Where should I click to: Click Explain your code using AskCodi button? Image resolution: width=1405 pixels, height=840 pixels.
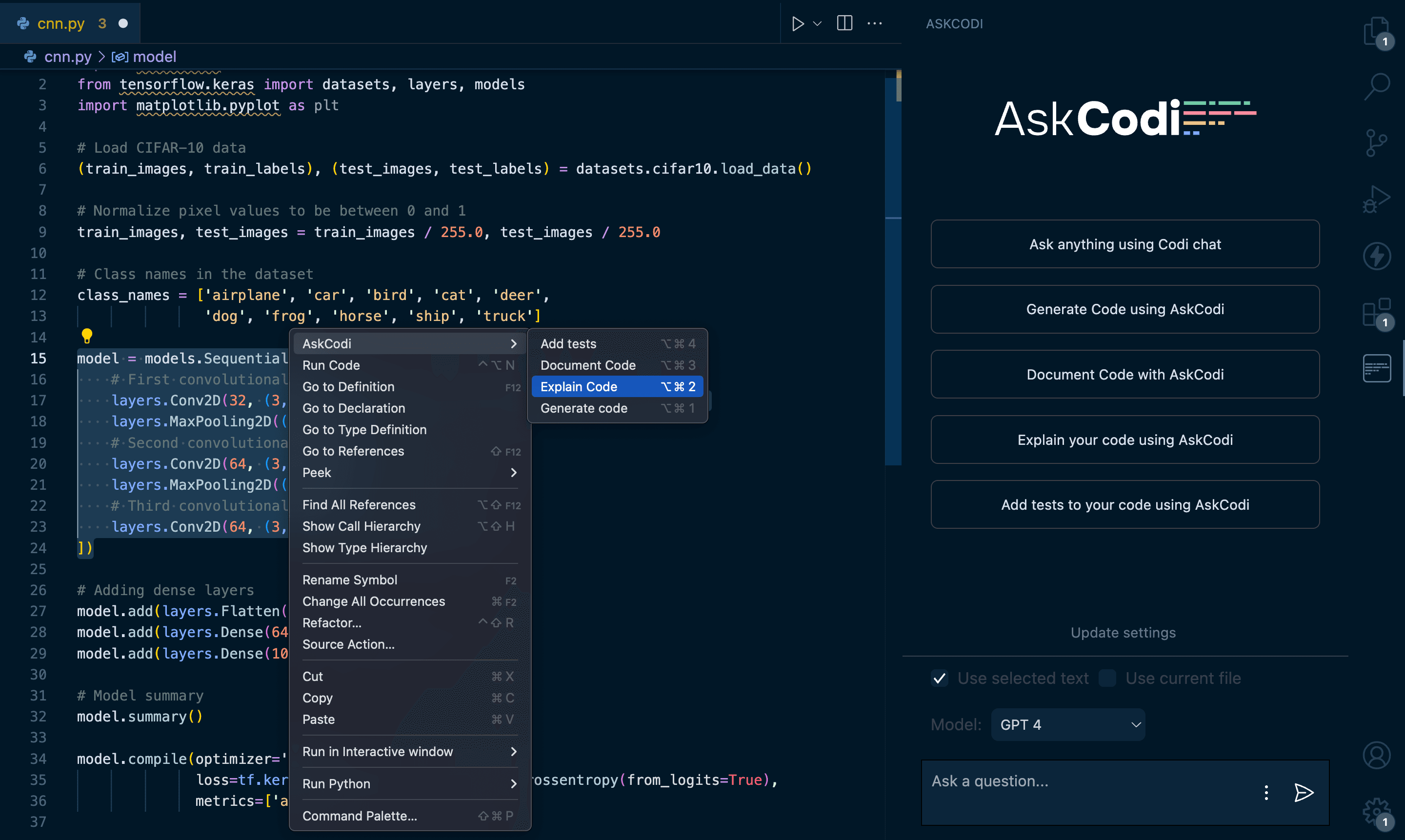[x=1125, y=440]
